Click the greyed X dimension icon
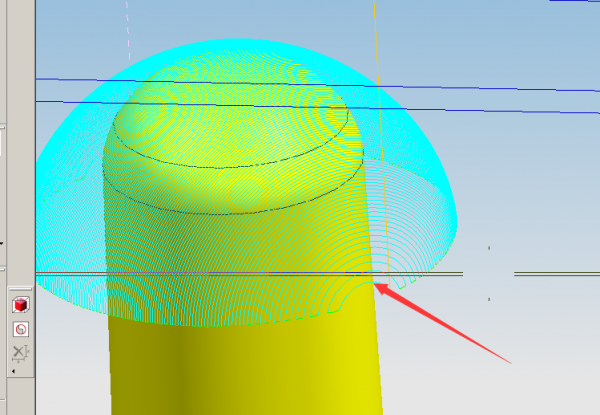This screenshot has width=600, height=415. 21,353
